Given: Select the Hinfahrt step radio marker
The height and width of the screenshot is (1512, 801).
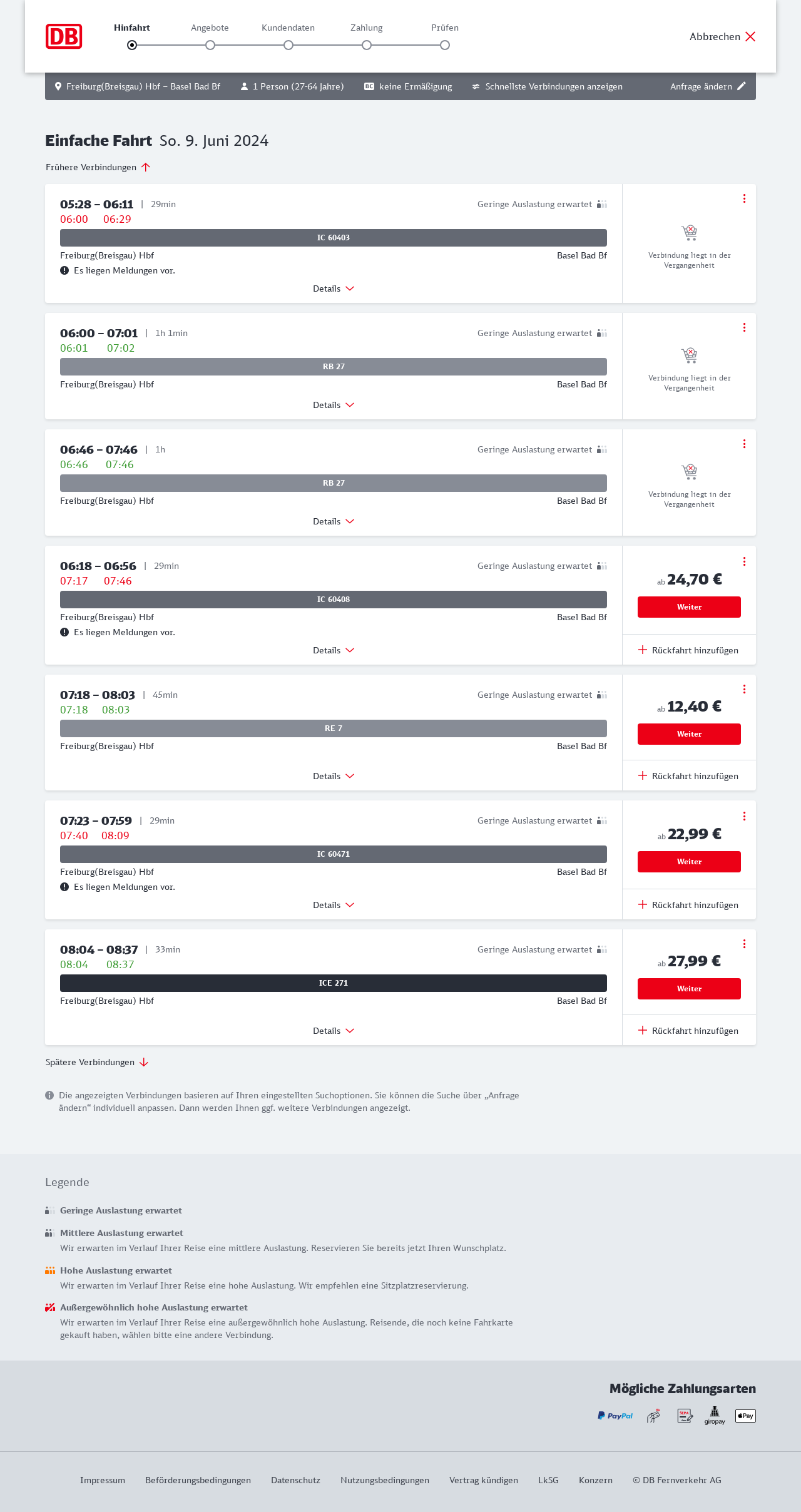Looking at the screenshot, I should 132,45.
